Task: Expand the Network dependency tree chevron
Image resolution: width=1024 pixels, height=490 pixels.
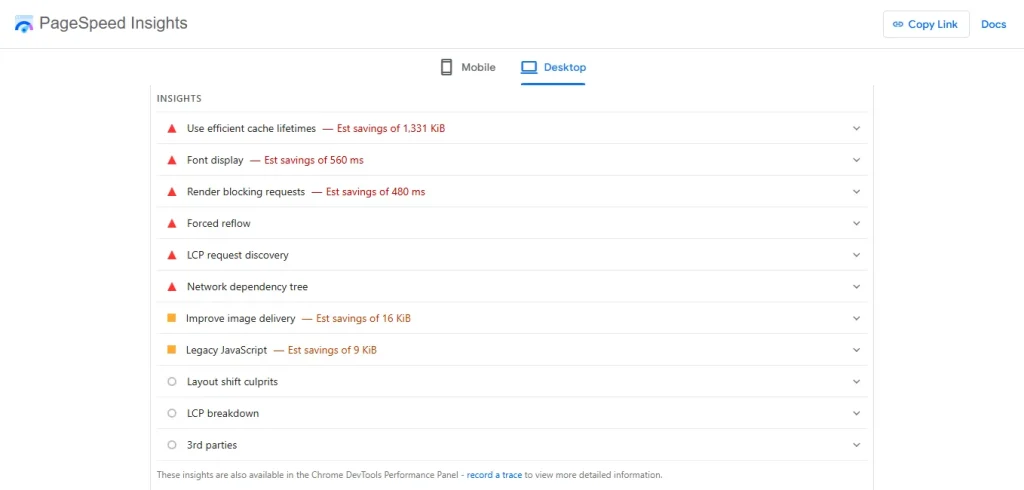Action: coord(856,287)
